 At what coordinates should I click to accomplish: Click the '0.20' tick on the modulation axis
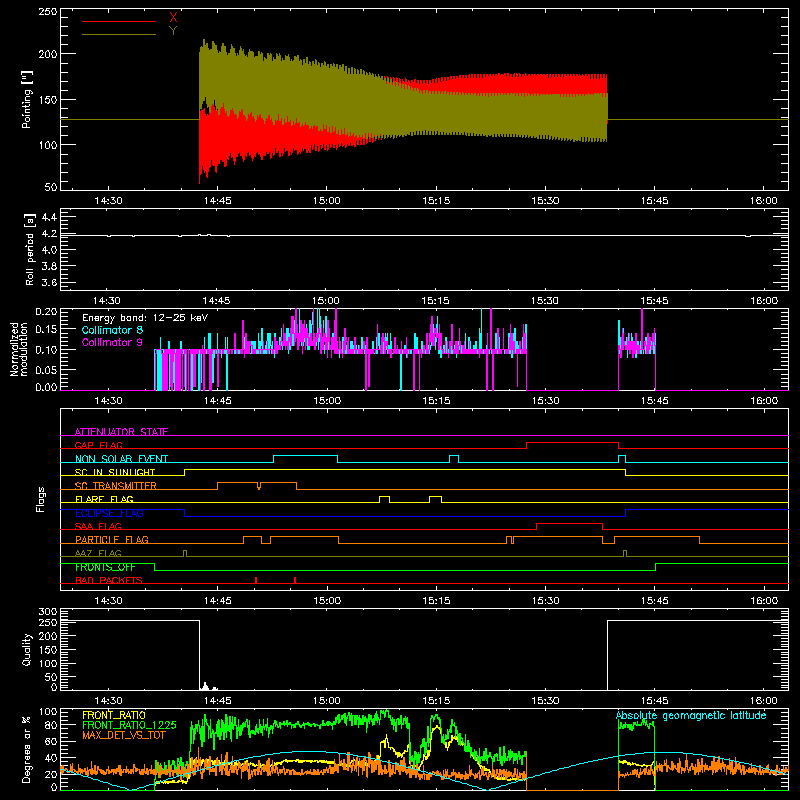point(46,311)
